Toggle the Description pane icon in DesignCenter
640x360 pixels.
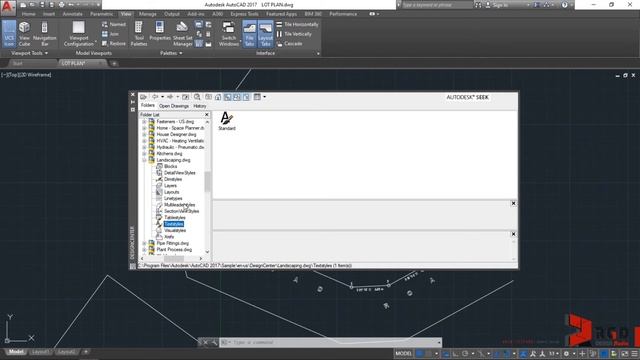point(246,97)
